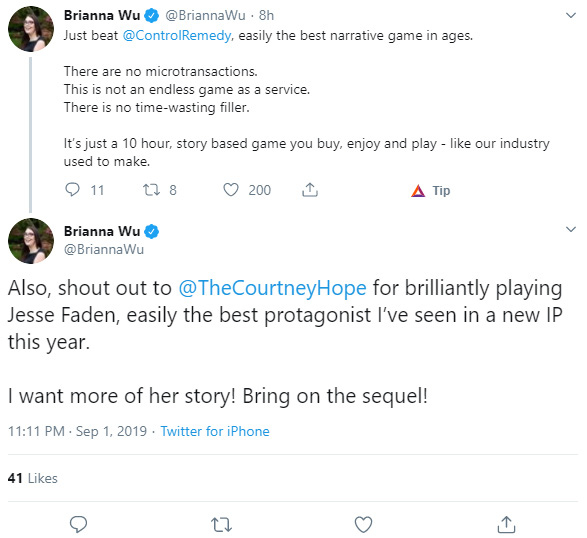The image size is (587, 538).
Task: Reply to the Courtney Hope shout-out tweet
Action: click(x=79, y=524)
